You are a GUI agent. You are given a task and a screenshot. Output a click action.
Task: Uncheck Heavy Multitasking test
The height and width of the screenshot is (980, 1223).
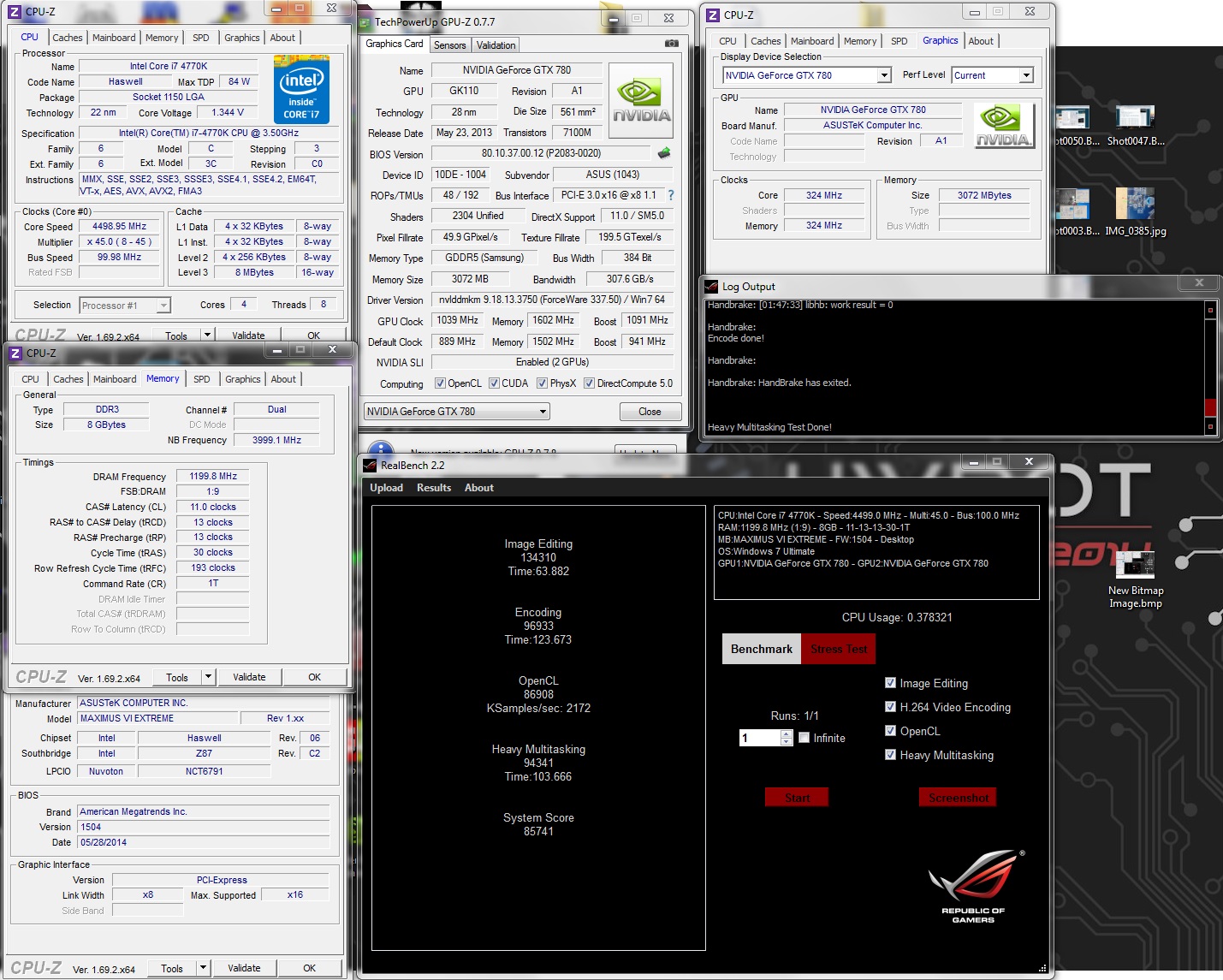pos(890,755)
